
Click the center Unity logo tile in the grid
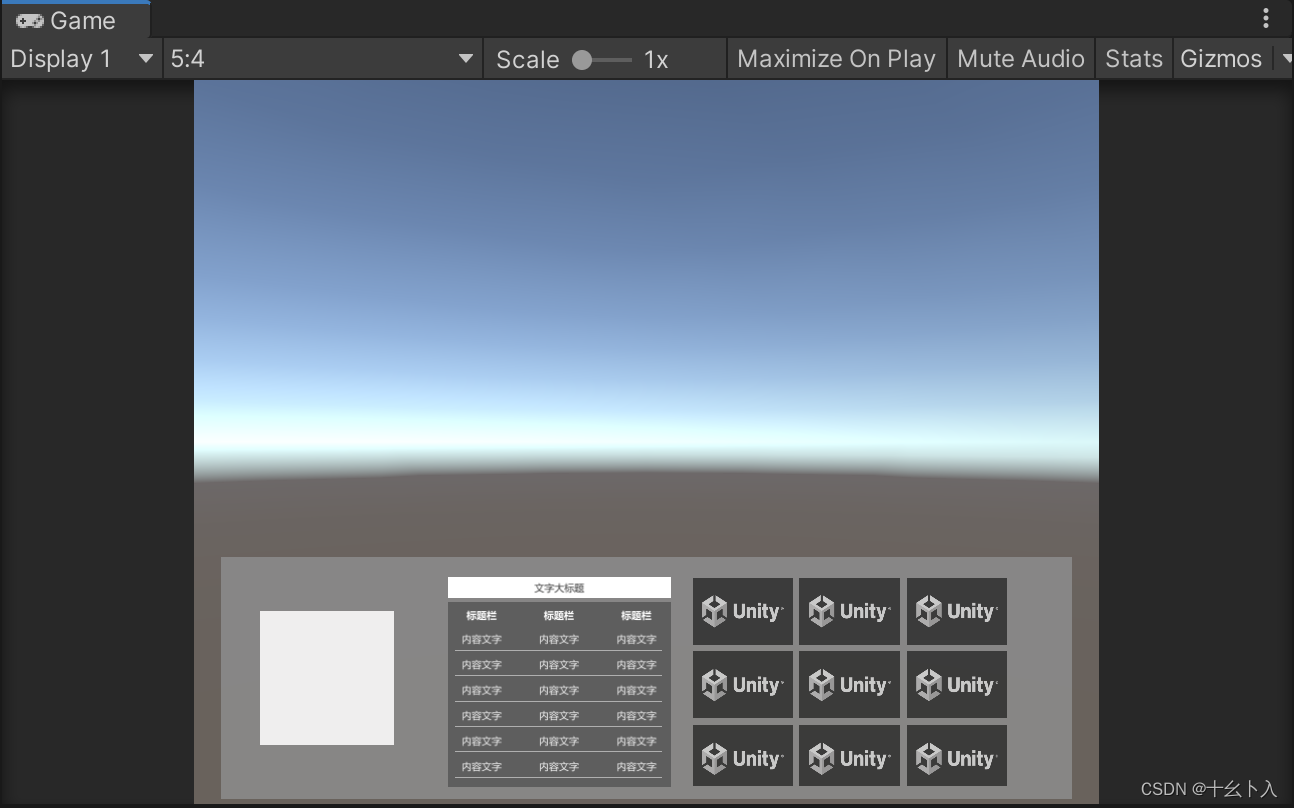tap(849, 685)
